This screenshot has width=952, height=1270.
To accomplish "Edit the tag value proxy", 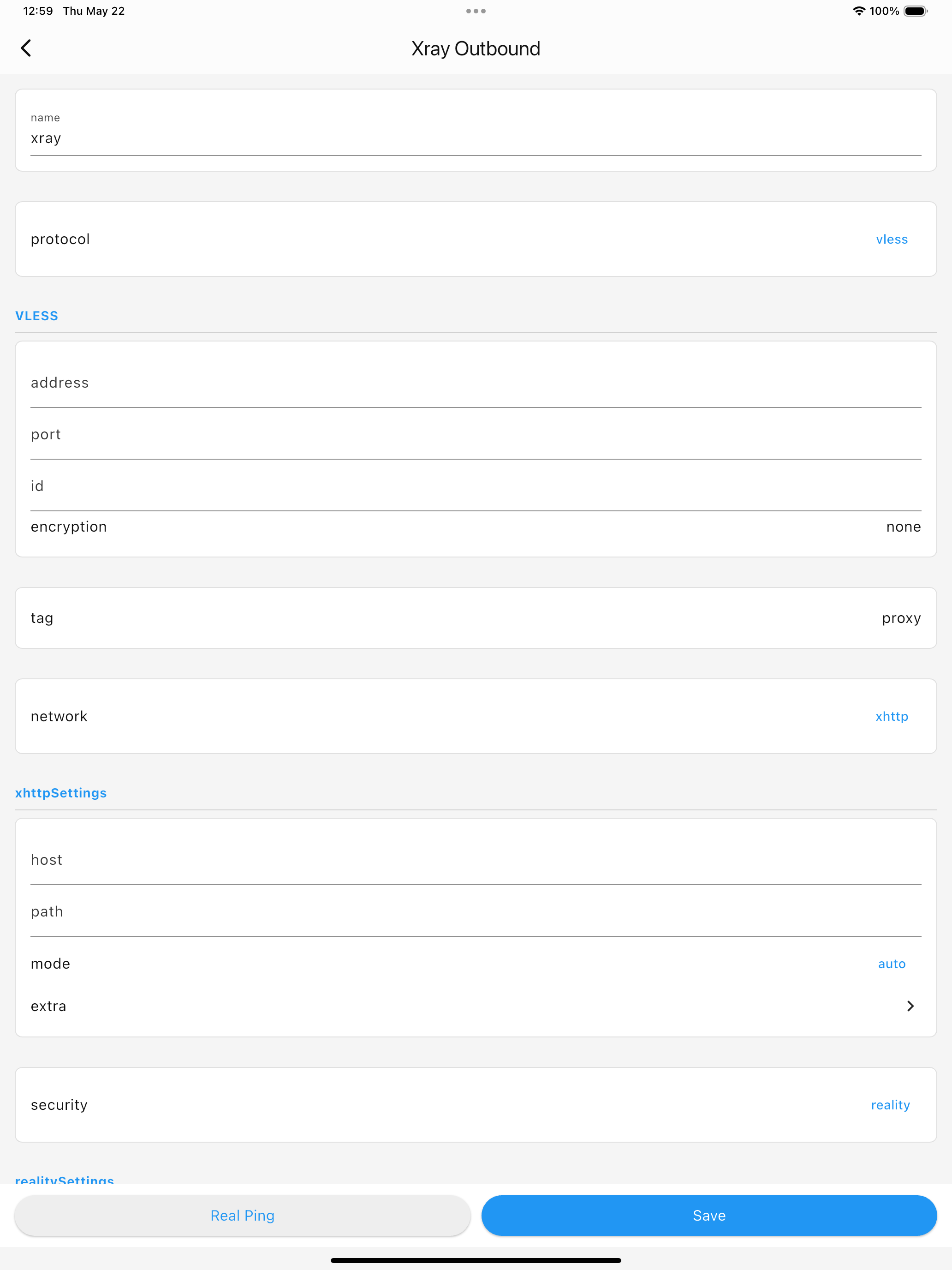I will [x=901, y=618].
